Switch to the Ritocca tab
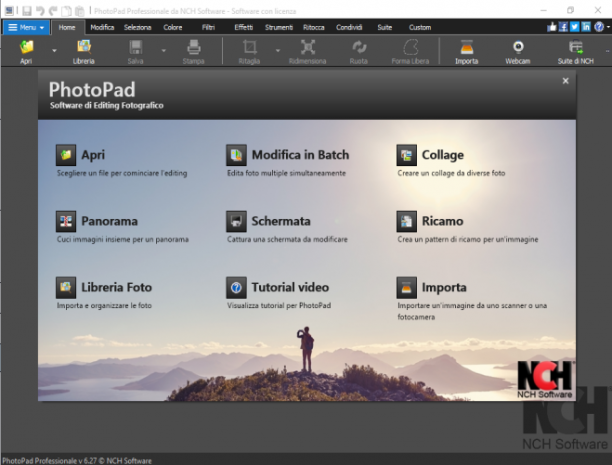Image resolution: width=612 pixels, height=465 pixels. tap(314, 27)
